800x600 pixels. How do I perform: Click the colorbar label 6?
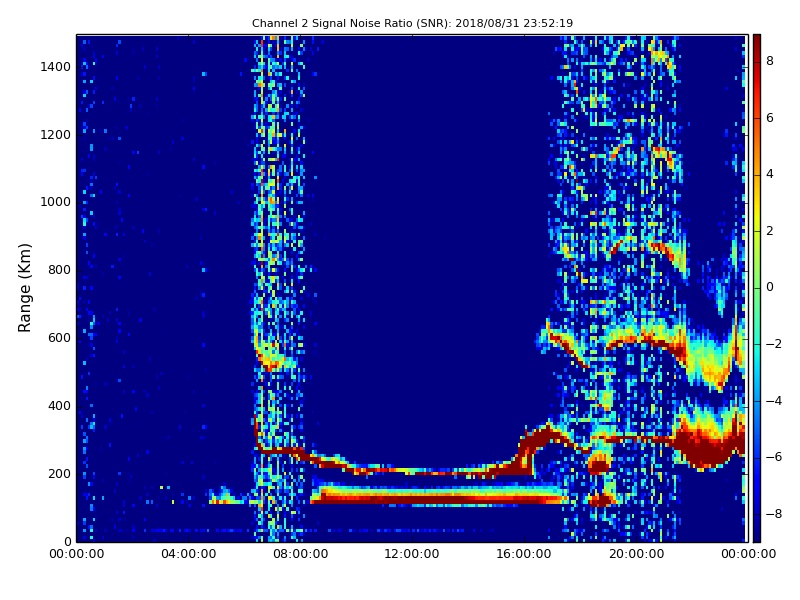[x=770, y=118]
